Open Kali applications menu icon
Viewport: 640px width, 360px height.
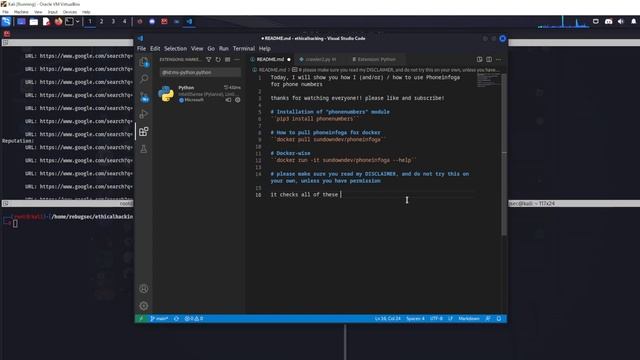click(x=6, y=21)
